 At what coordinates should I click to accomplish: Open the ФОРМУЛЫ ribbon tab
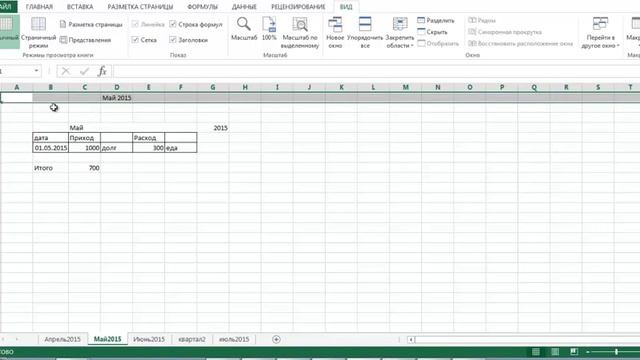[202, 7]
